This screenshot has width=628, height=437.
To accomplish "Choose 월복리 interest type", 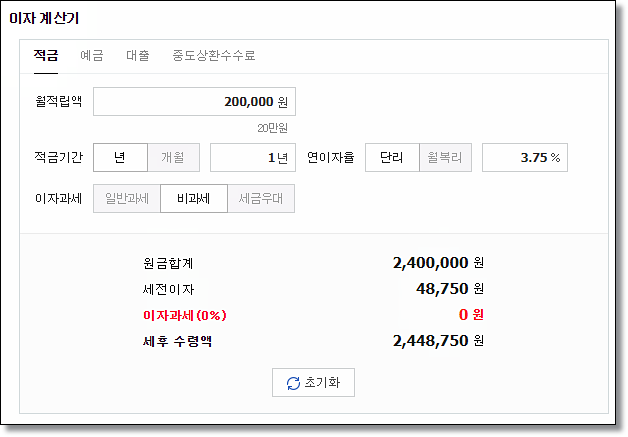I will click(x=445, y=157).
